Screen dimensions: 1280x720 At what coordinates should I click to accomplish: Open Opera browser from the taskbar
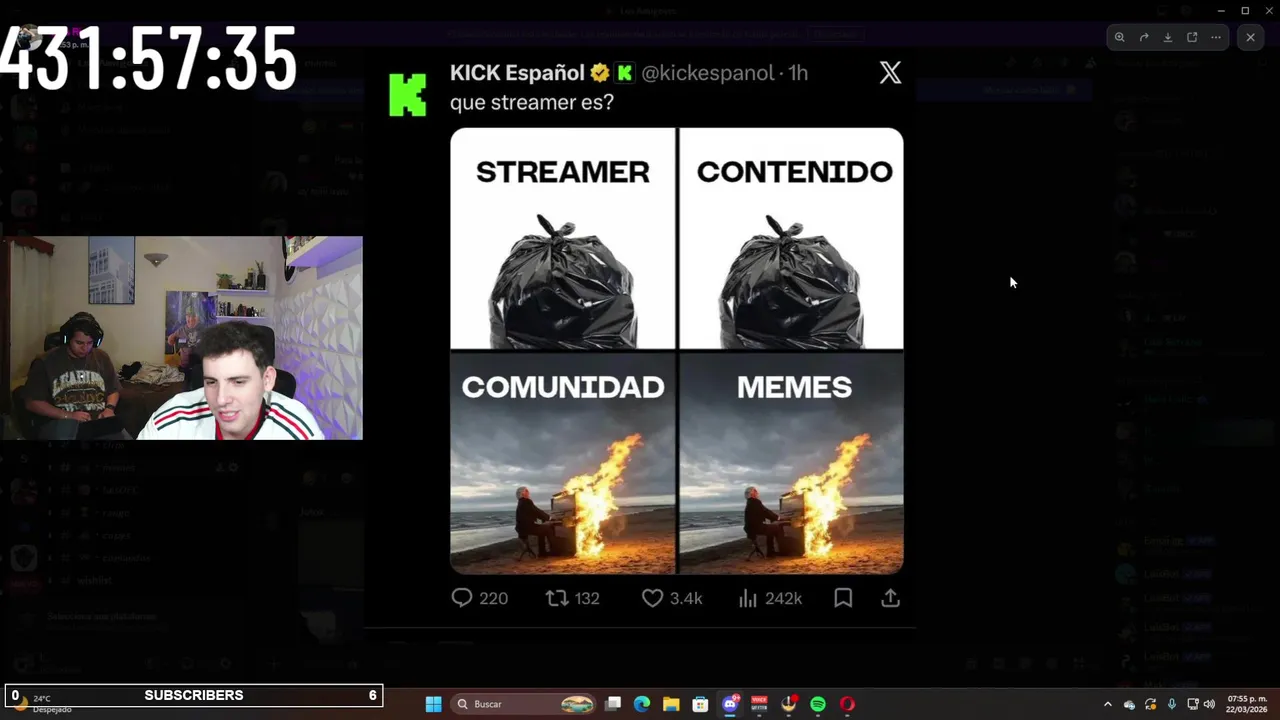(x=847, y=704)
